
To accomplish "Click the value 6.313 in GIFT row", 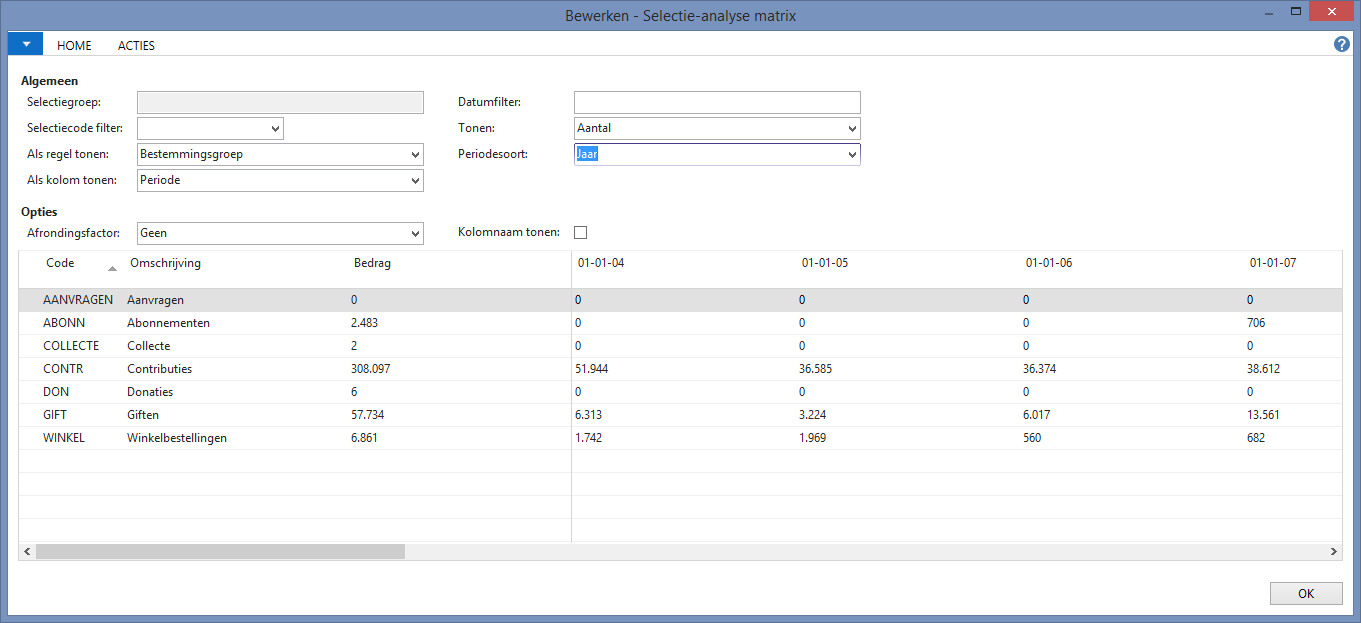I will click(x=588, y=415).
